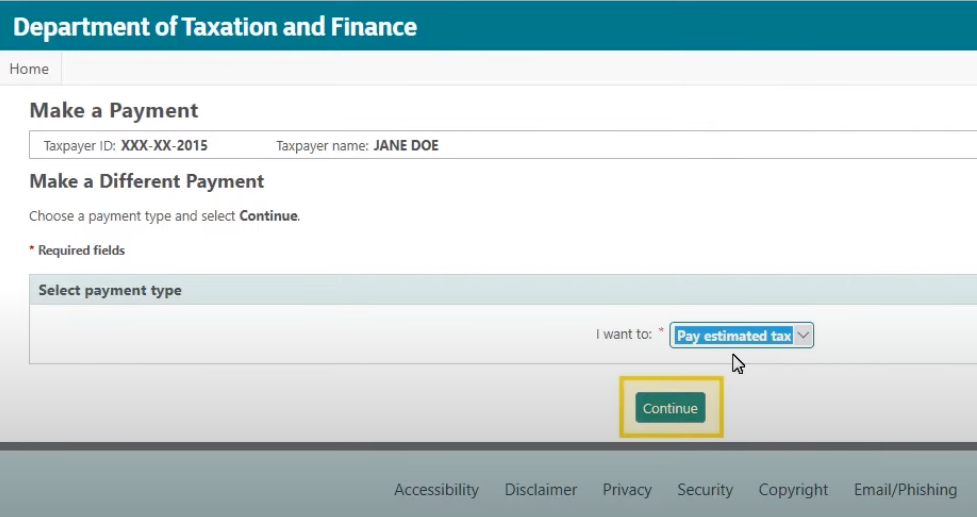977x517 pixels.
Task: Click the green Continue button
Action: [670, 408]
